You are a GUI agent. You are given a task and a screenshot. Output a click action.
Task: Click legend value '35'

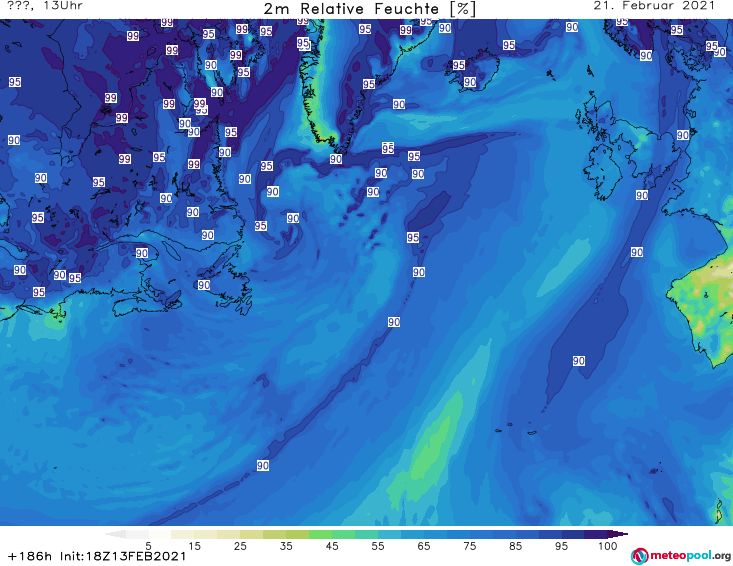tap(286, 546)
